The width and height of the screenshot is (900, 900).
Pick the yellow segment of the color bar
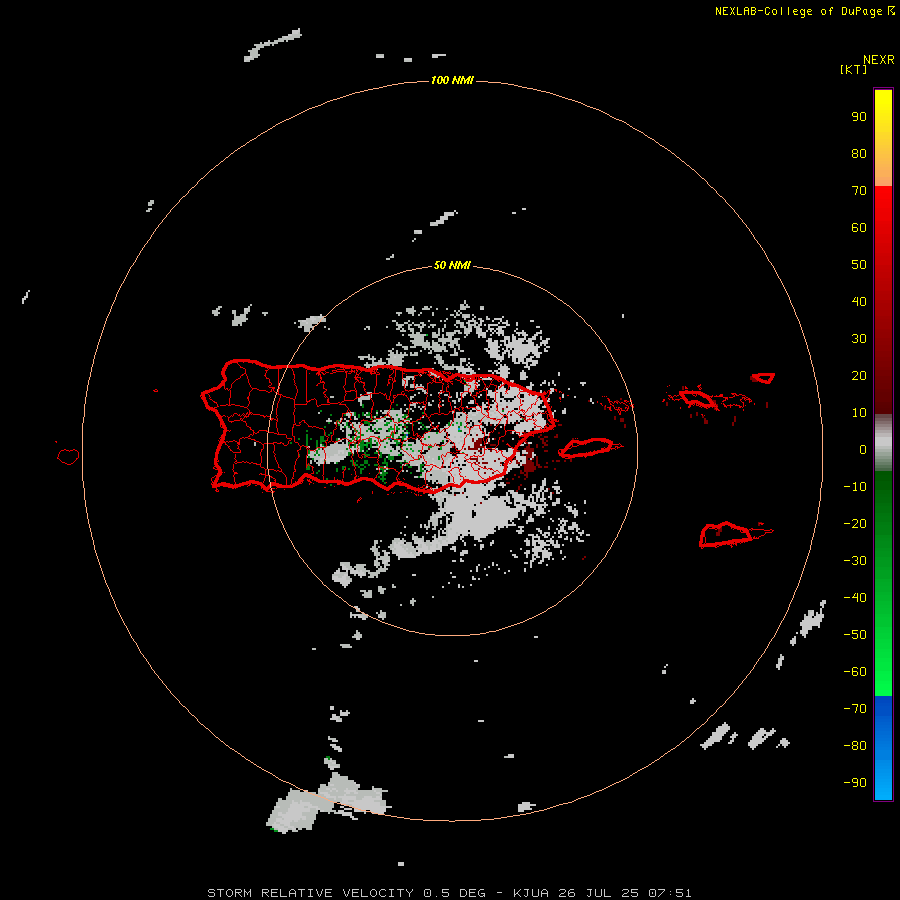pos(883,138)
